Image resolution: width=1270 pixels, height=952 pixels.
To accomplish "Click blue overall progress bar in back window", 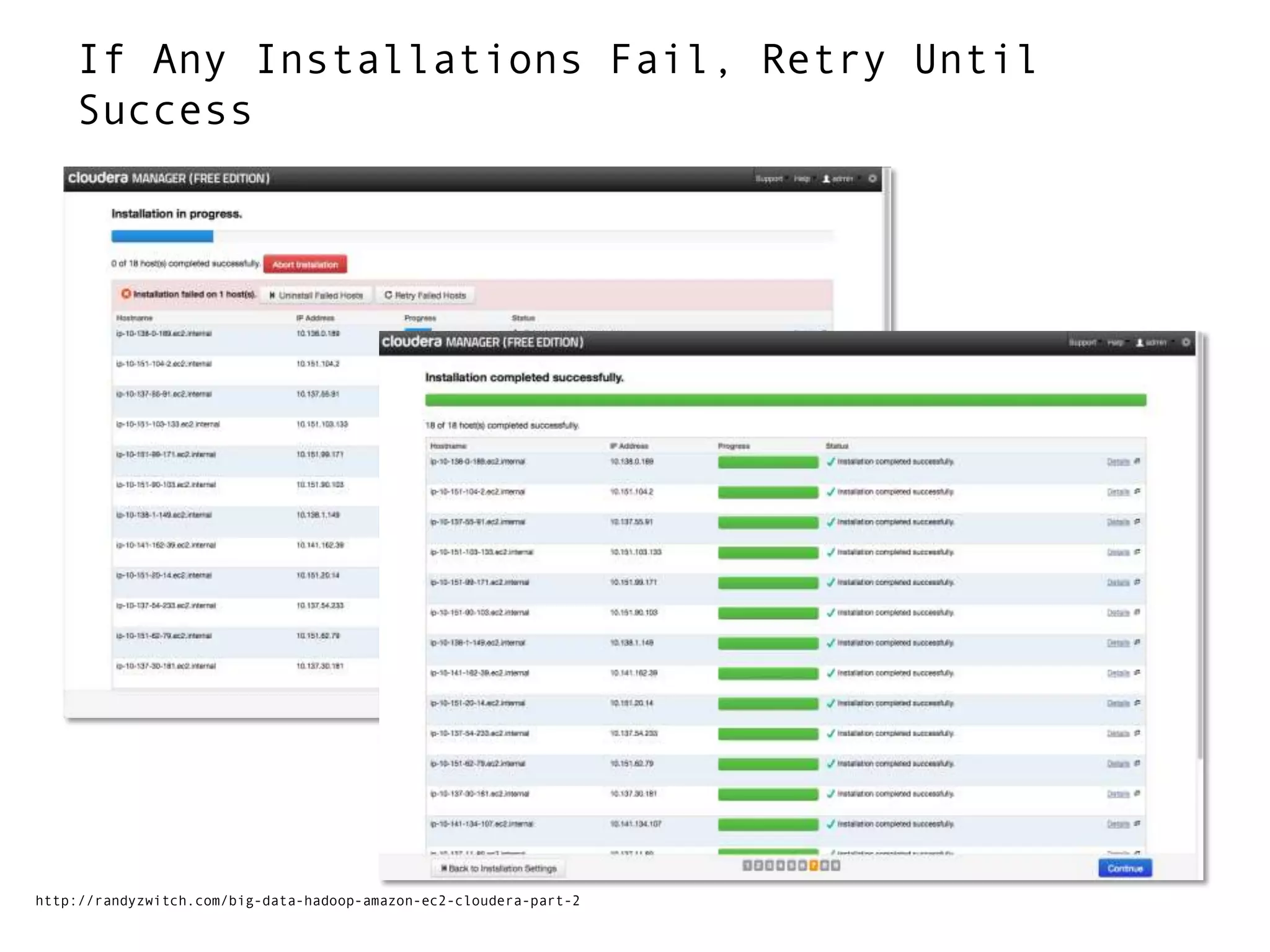I will 162,236.
